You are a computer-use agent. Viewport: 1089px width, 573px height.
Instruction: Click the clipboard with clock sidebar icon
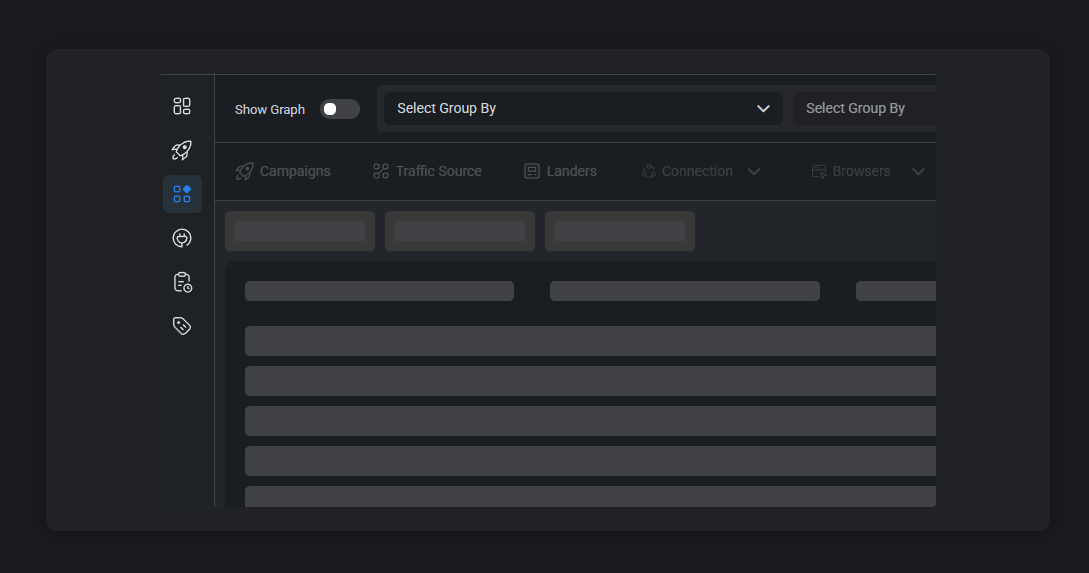(182, 282)
